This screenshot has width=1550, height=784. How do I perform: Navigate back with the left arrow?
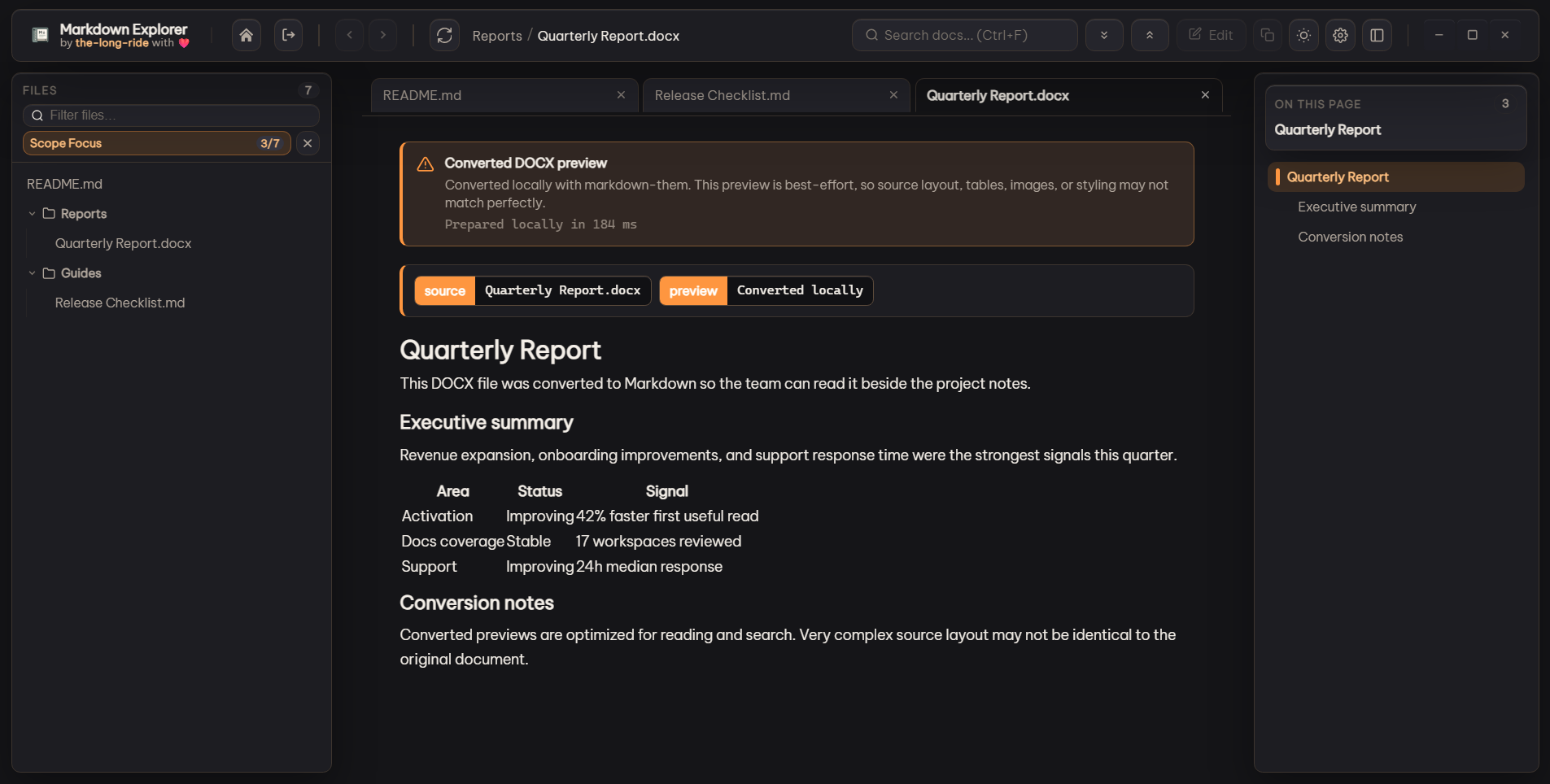[350, 35]
